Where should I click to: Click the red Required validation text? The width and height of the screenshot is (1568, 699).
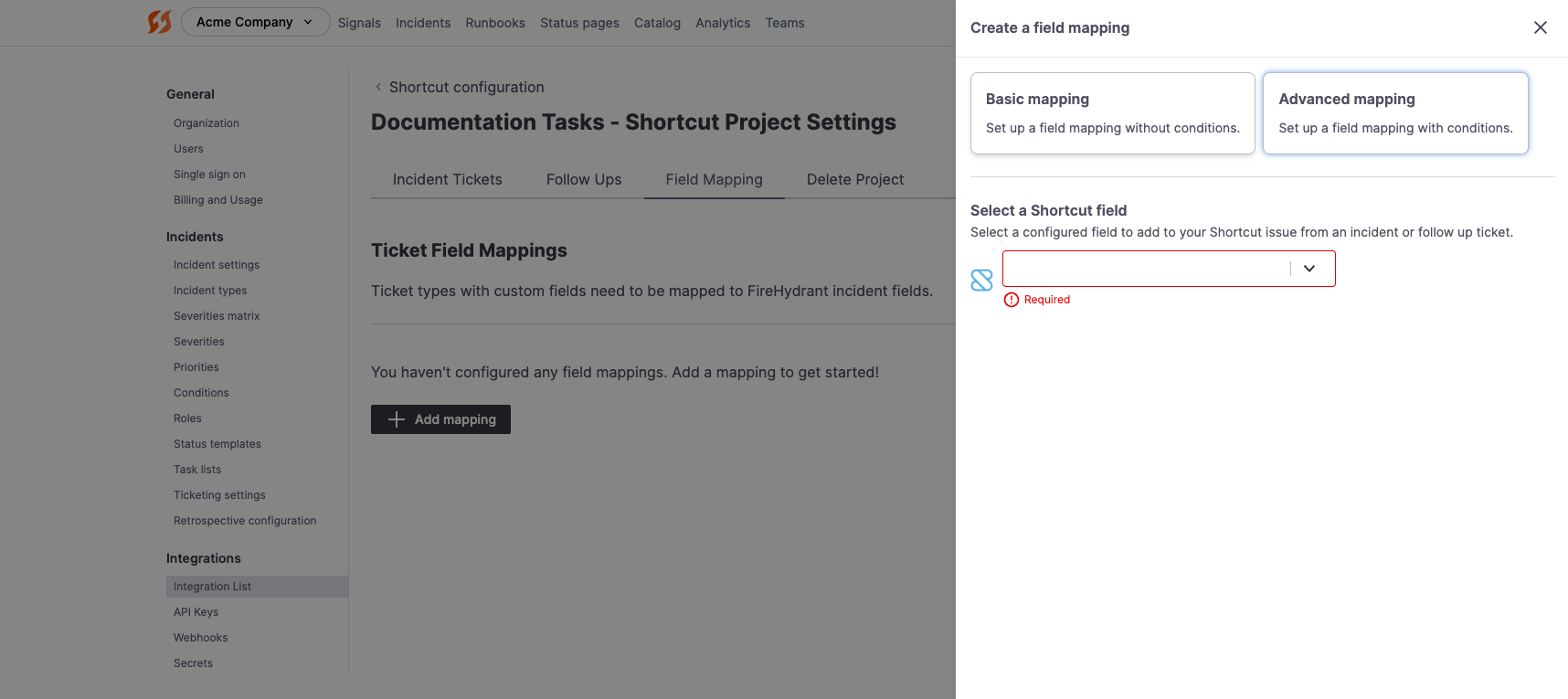click(1046, 300)
